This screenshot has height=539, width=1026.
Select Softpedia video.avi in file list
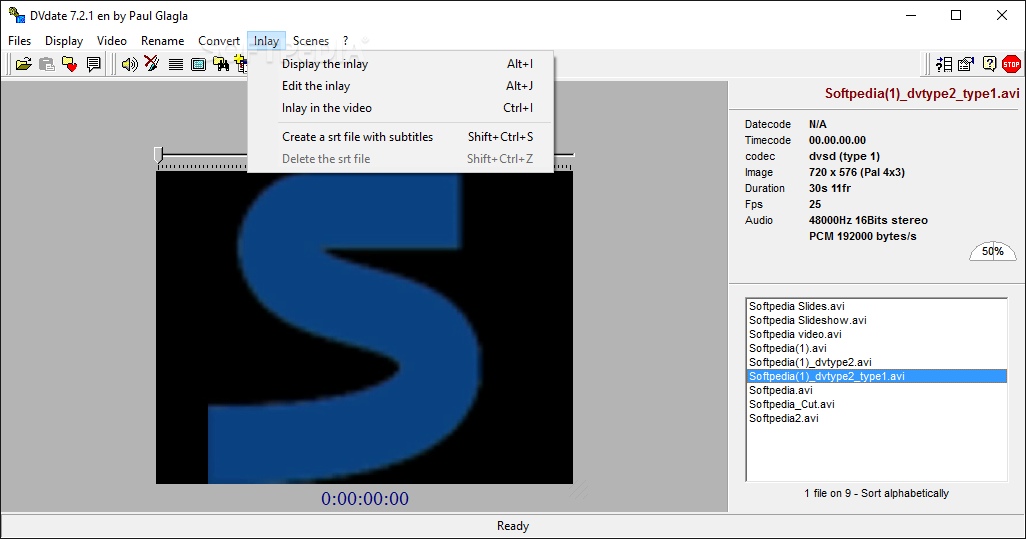[x=876, y=334]
